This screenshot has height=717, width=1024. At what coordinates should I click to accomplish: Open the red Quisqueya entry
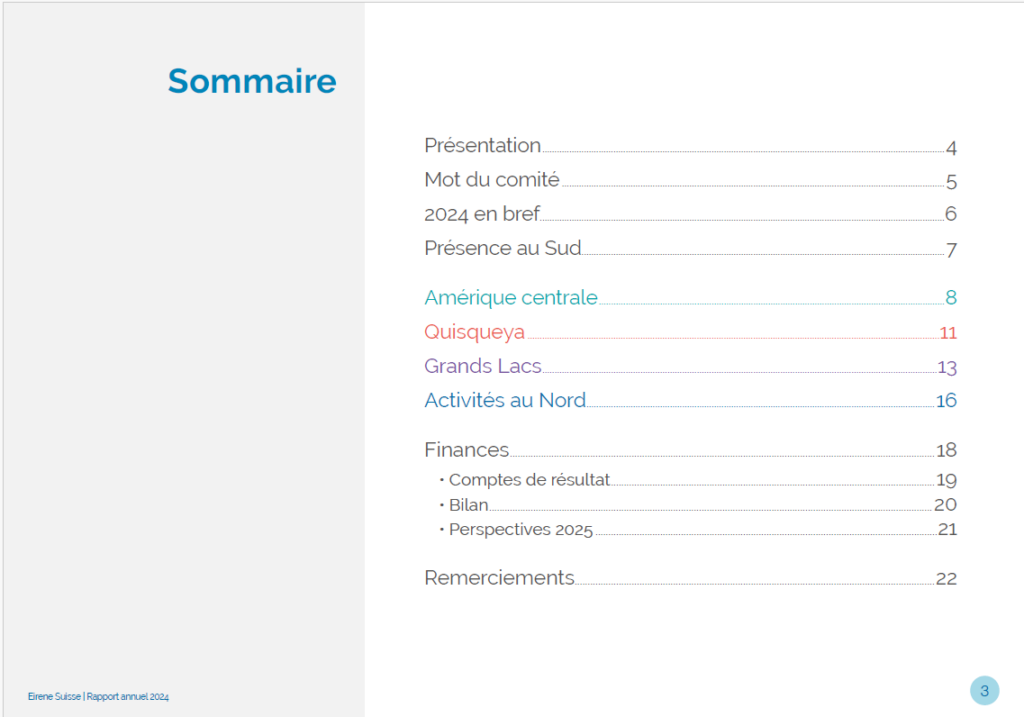(475, 332)
